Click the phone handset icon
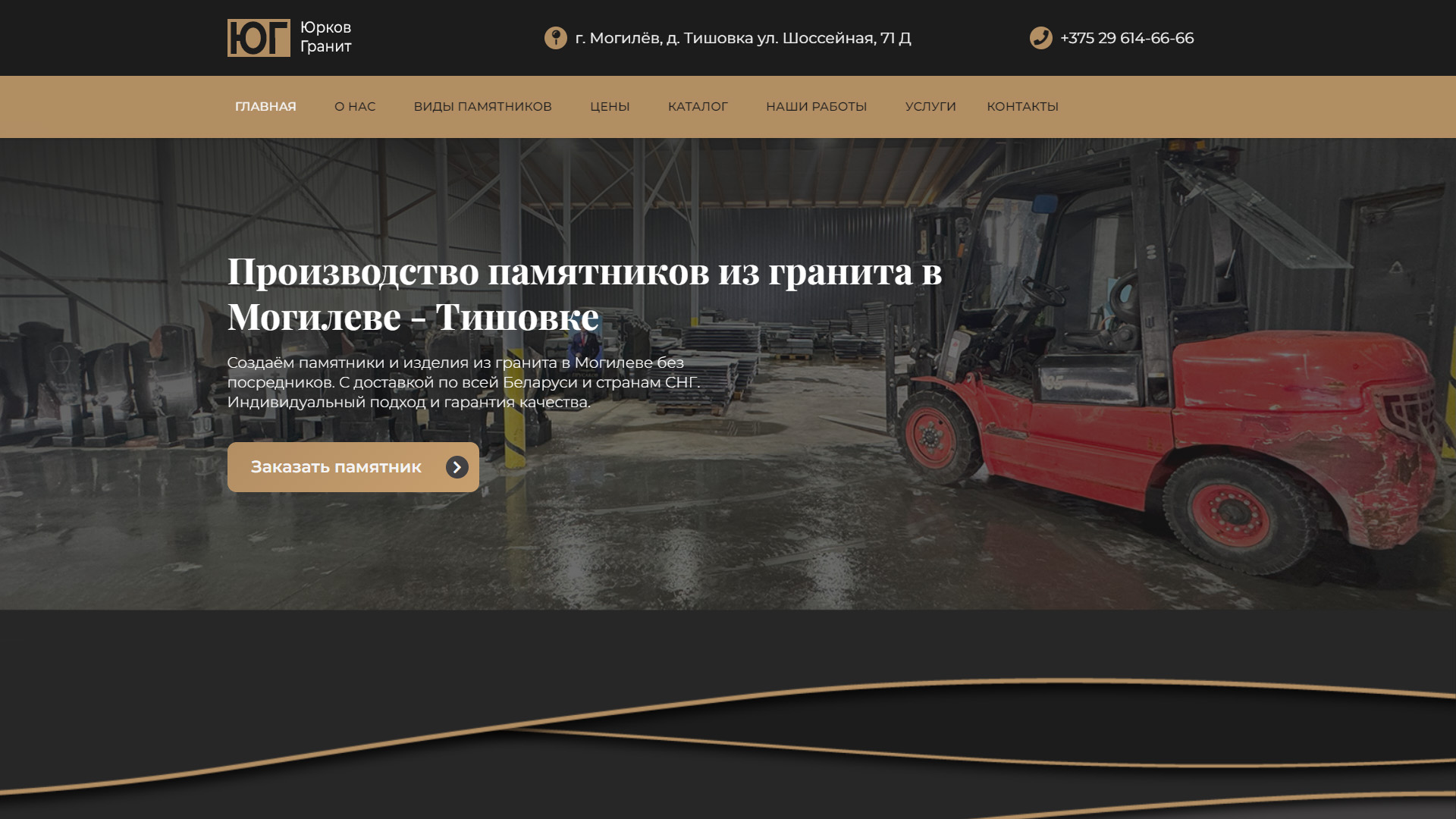This screenshot has width=1456, height=819. click(x=1040, y=38)
